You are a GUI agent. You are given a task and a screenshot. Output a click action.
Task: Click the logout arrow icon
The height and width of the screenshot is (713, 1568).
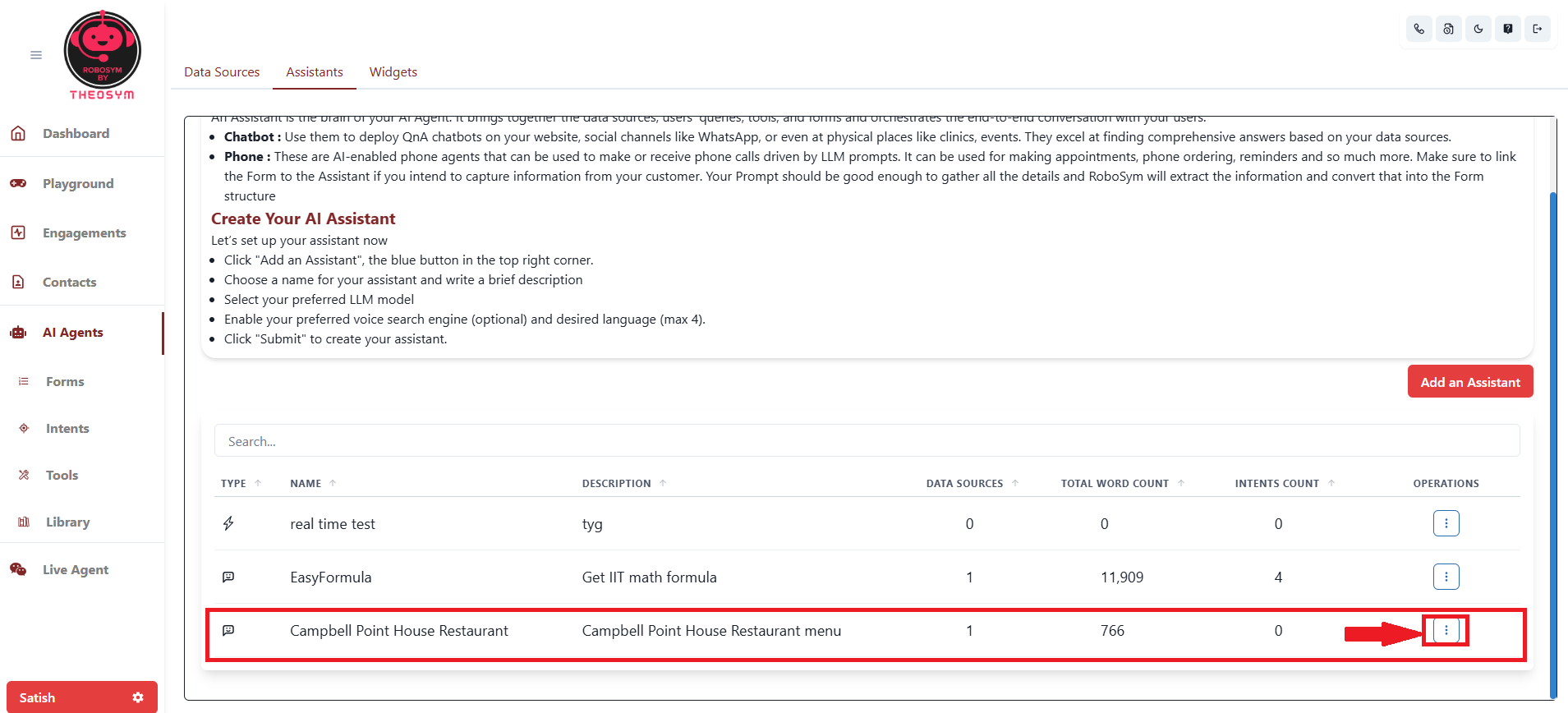[x=1537, y=29]
